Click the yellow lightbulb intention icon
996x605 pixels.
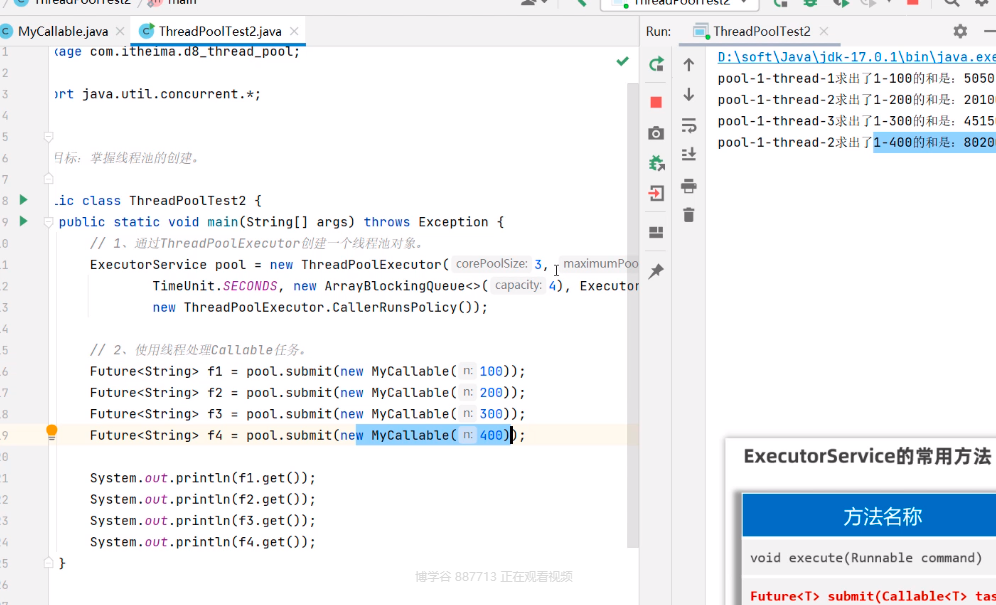coord(51,432)
